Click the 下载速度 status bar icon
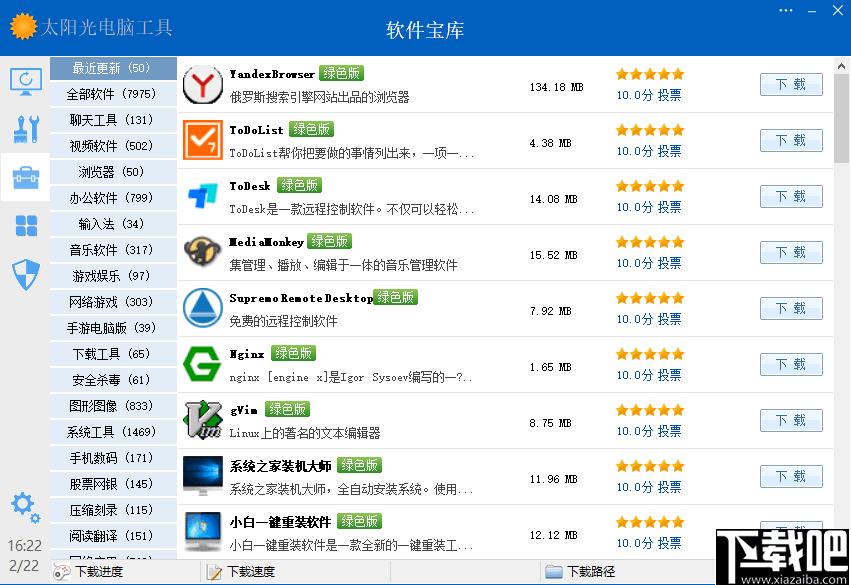 (215, 571)
